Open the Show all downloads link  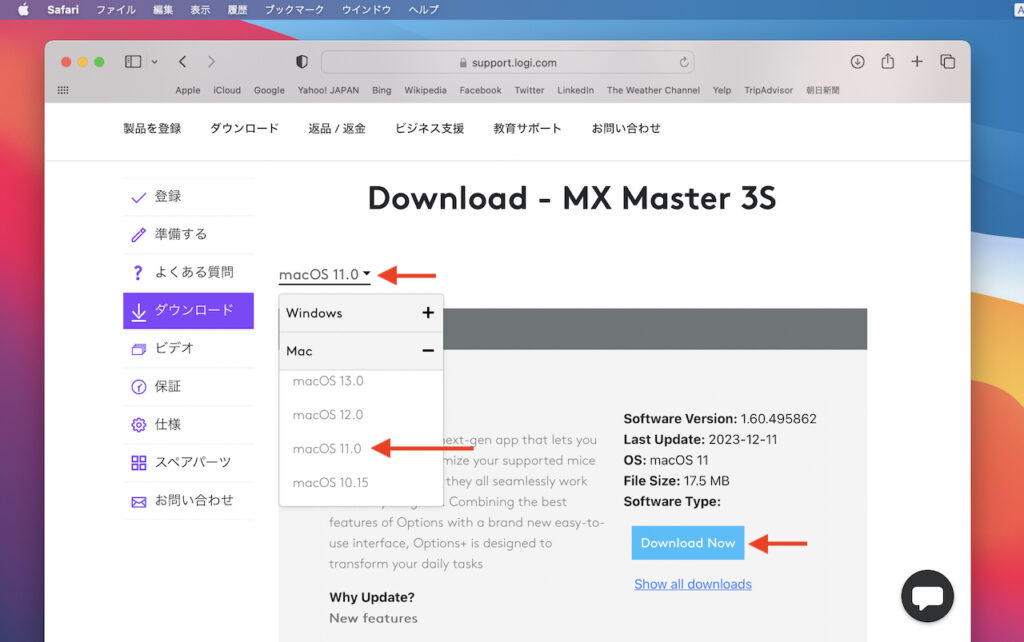(x=692, y=583)
